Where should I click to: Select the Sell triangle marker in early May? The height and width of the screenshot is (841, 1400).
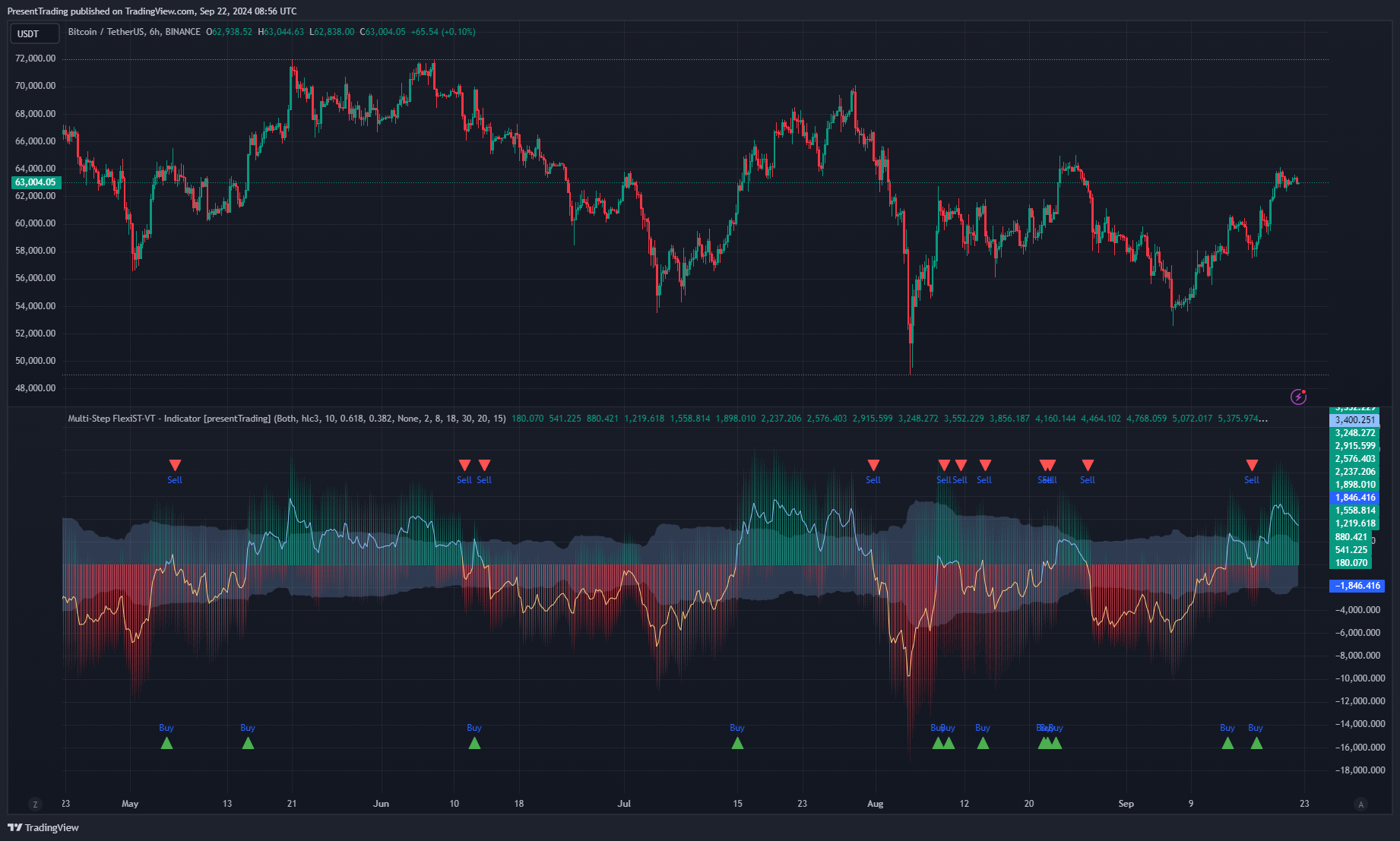click(175, 465)
